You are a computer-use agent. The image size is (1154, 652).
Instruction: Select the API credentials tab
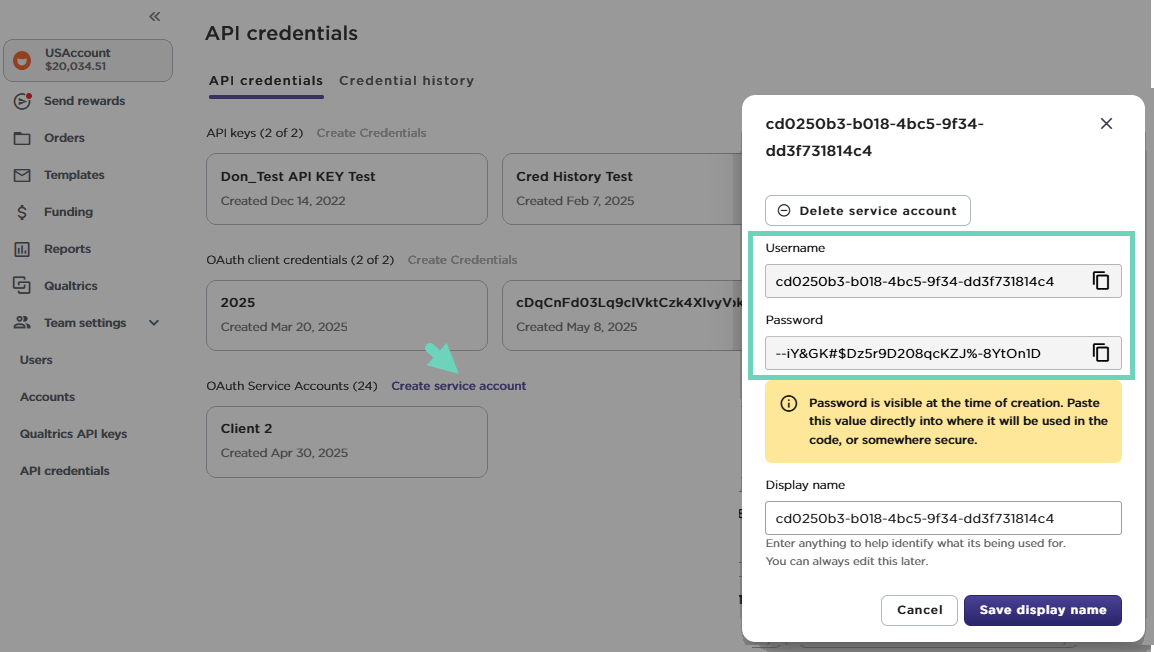click(x=266, y=81)
